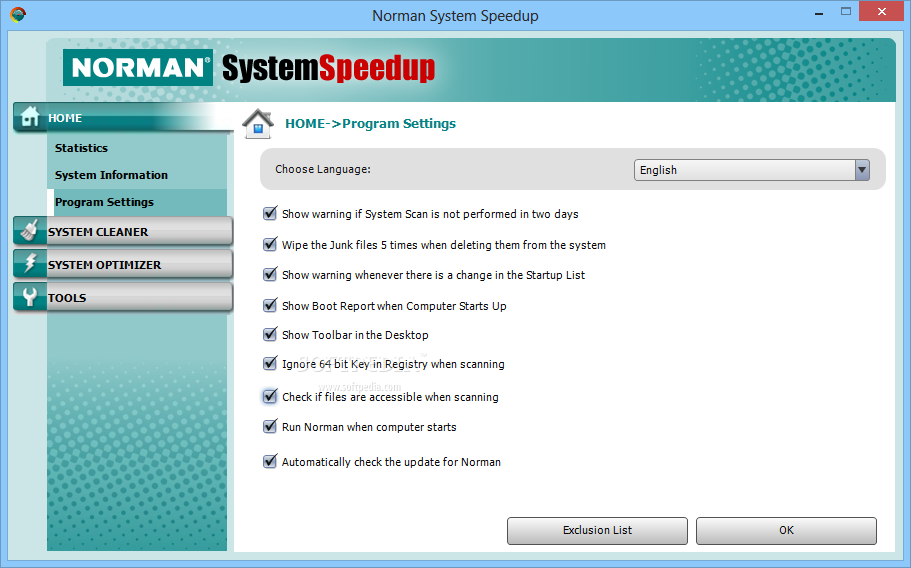This screenshot has width=911, height=568.
Task: Toggle Automatically check update for Norman
Action: tap(270, 461)
